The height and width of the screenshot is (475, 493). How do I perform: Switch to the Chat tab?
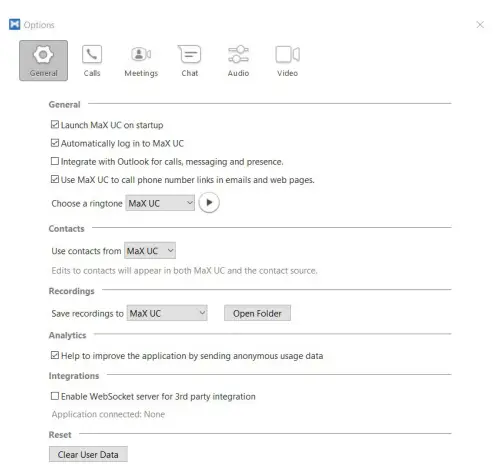tap(190, 61)
